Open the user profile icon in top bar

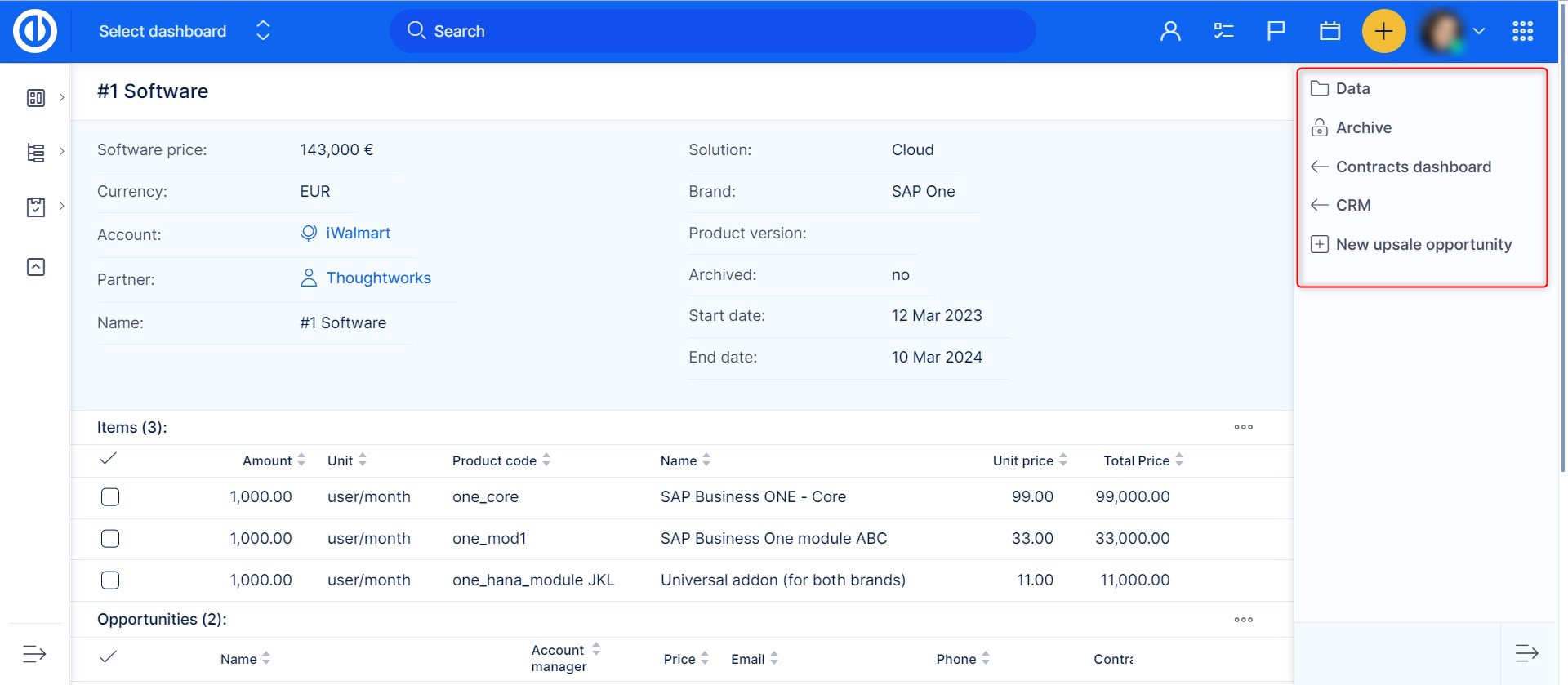pos(1170,31)
